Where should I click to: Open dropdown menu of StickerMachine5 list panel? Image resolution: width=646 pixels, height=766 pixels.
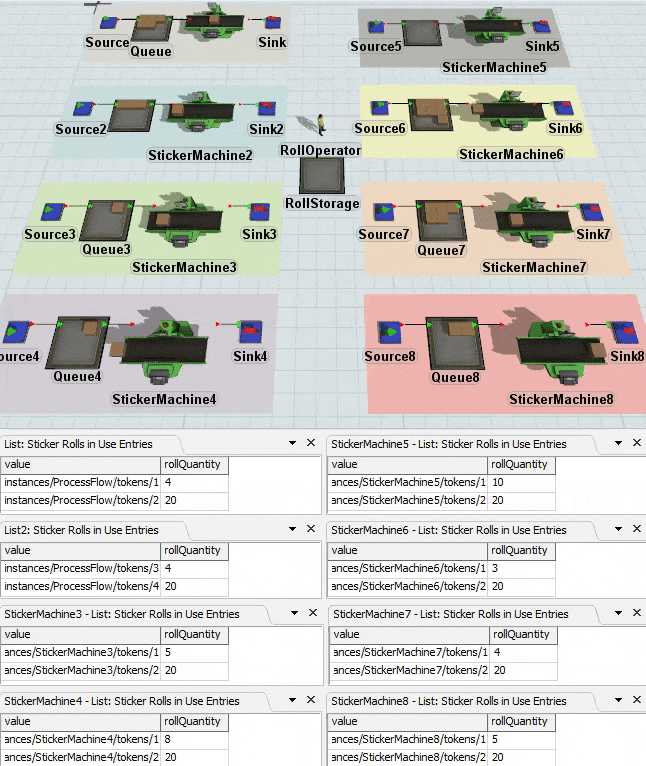pyautogui.click(x=615, y=443)
